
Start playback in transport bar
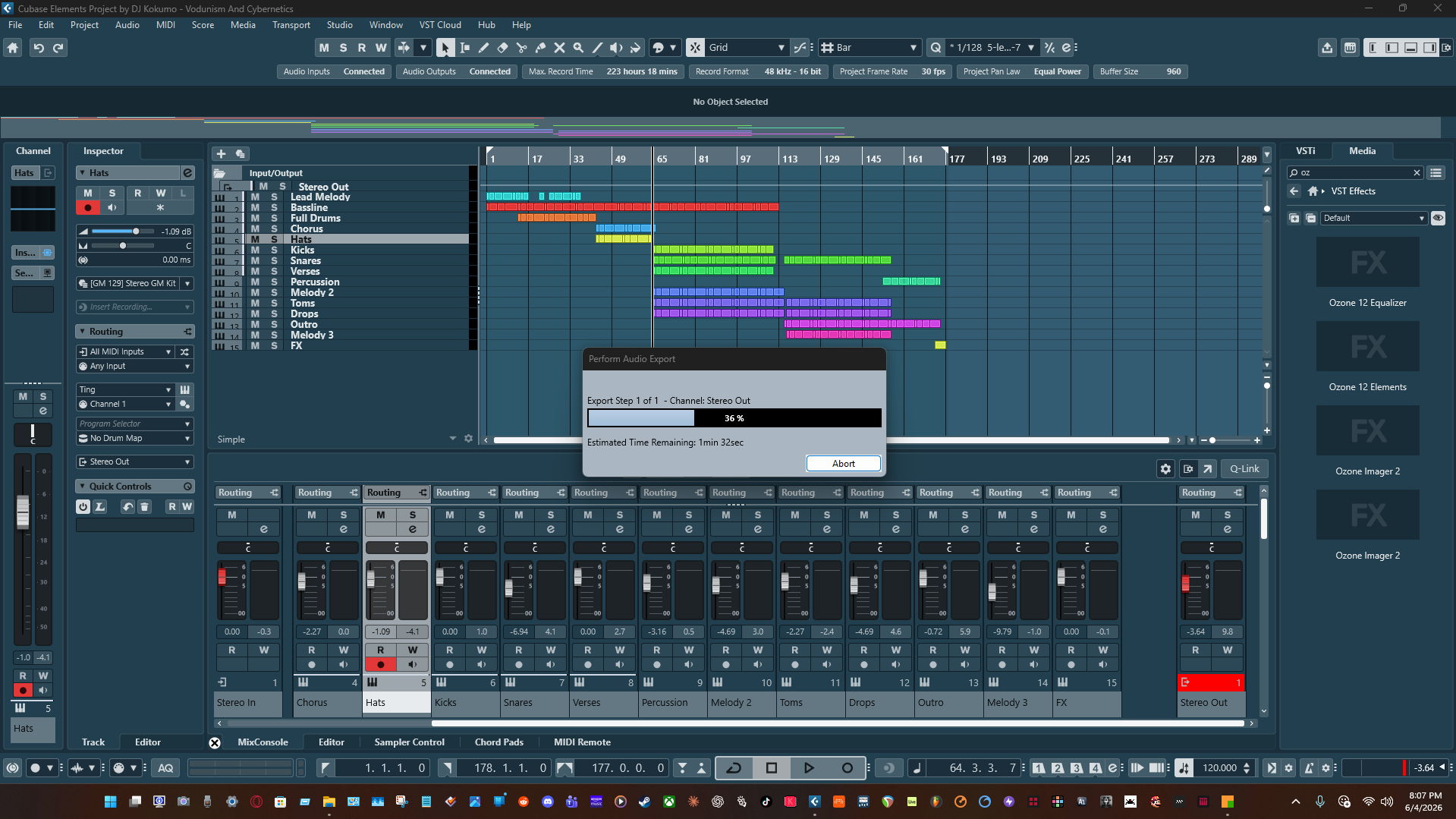pyautogui.click(x=809, y=768)
